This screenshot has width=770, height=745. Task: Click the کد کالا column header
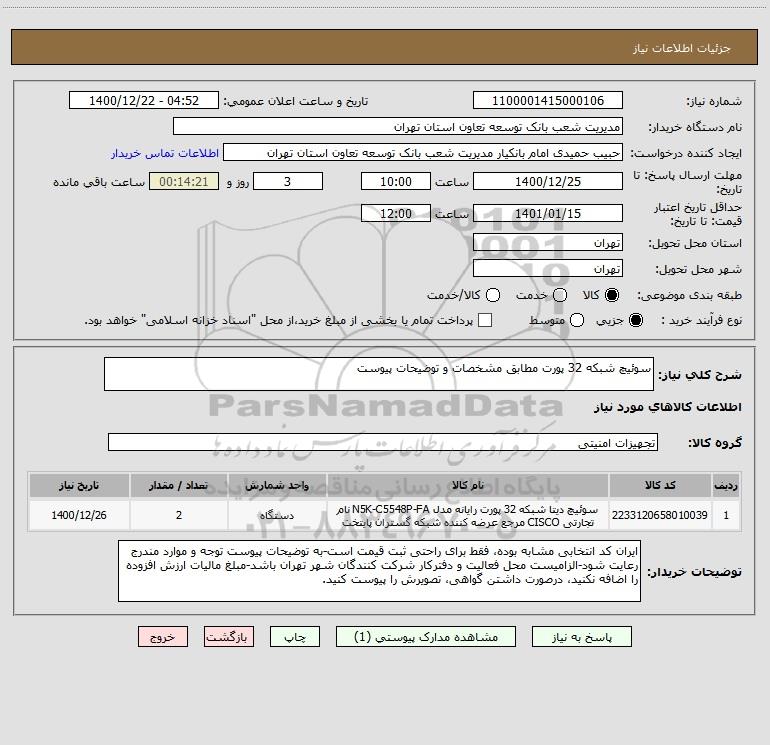660,486
